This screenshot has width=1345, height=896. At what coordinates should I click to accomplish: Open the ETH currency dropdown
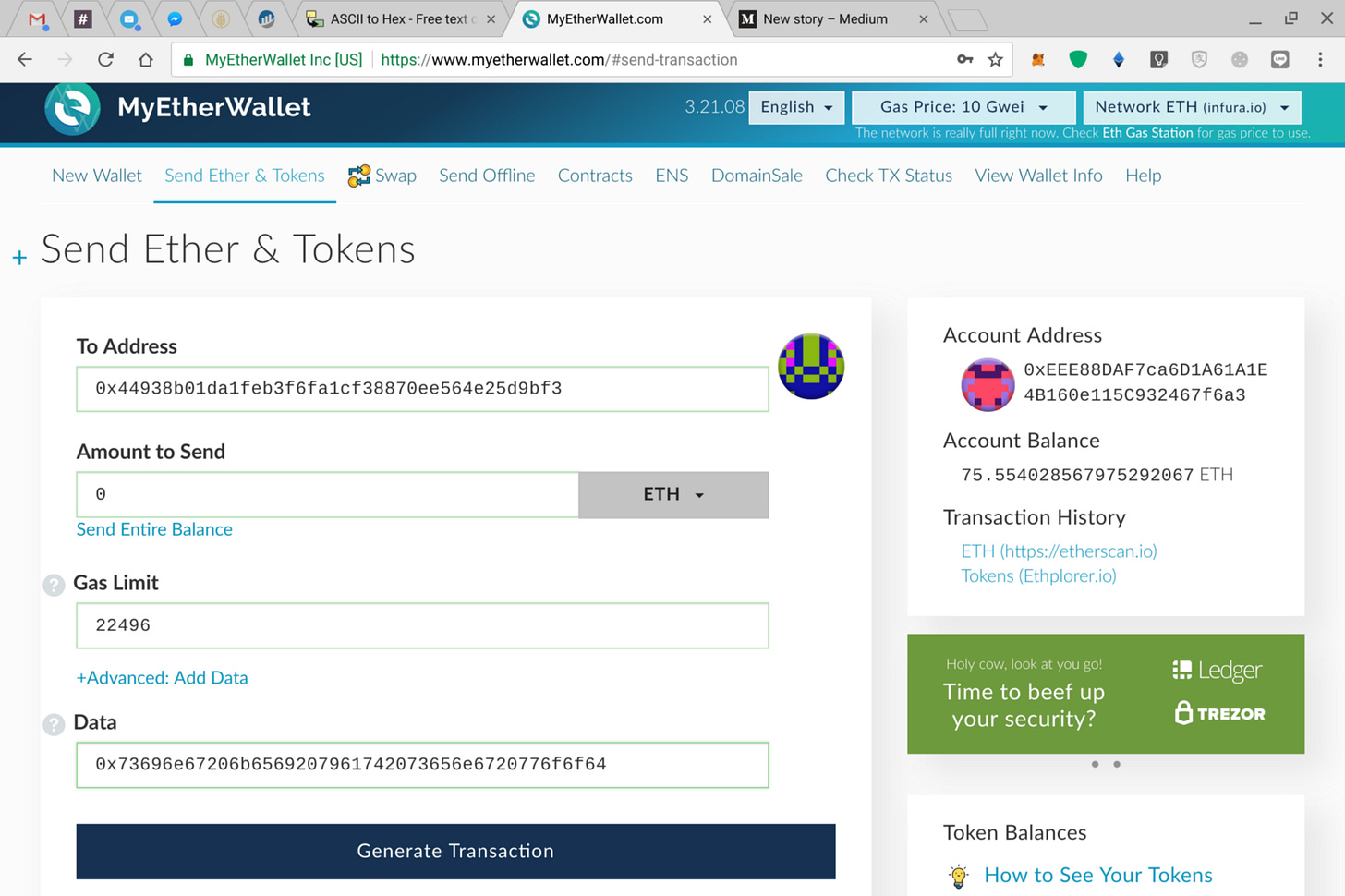click(x=673, y=494)
